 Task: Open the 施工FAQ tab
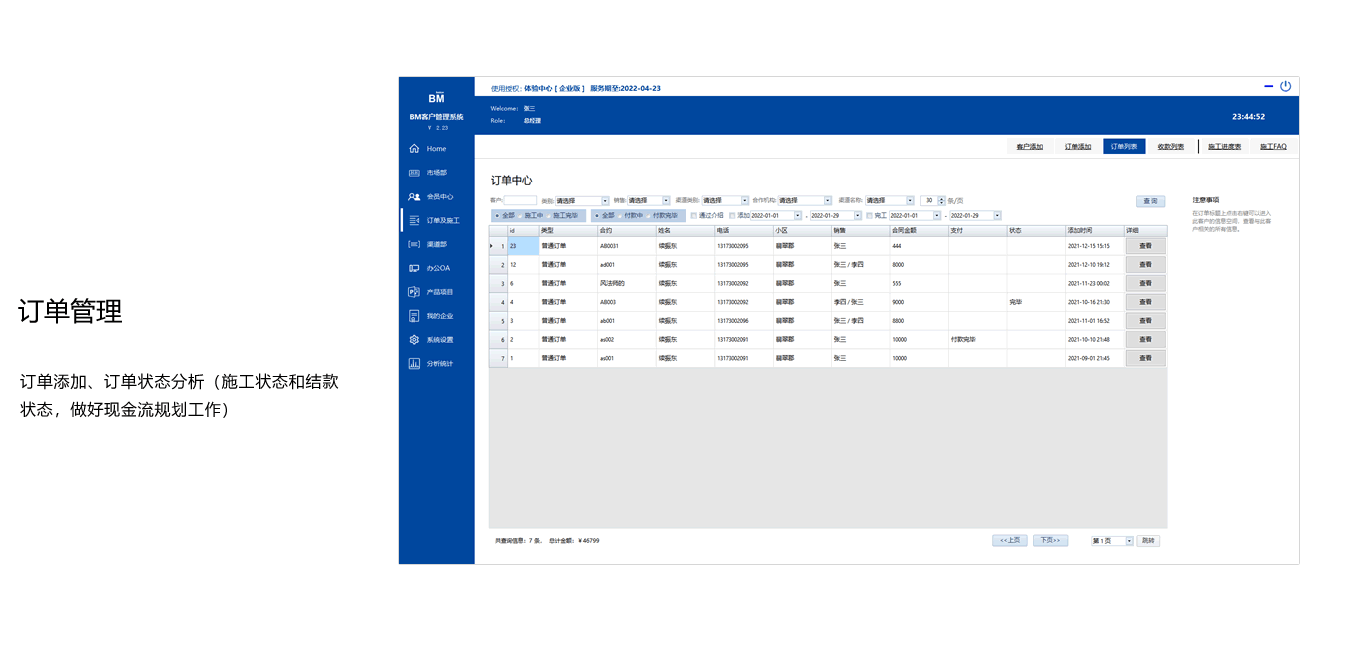point(1273,147)
